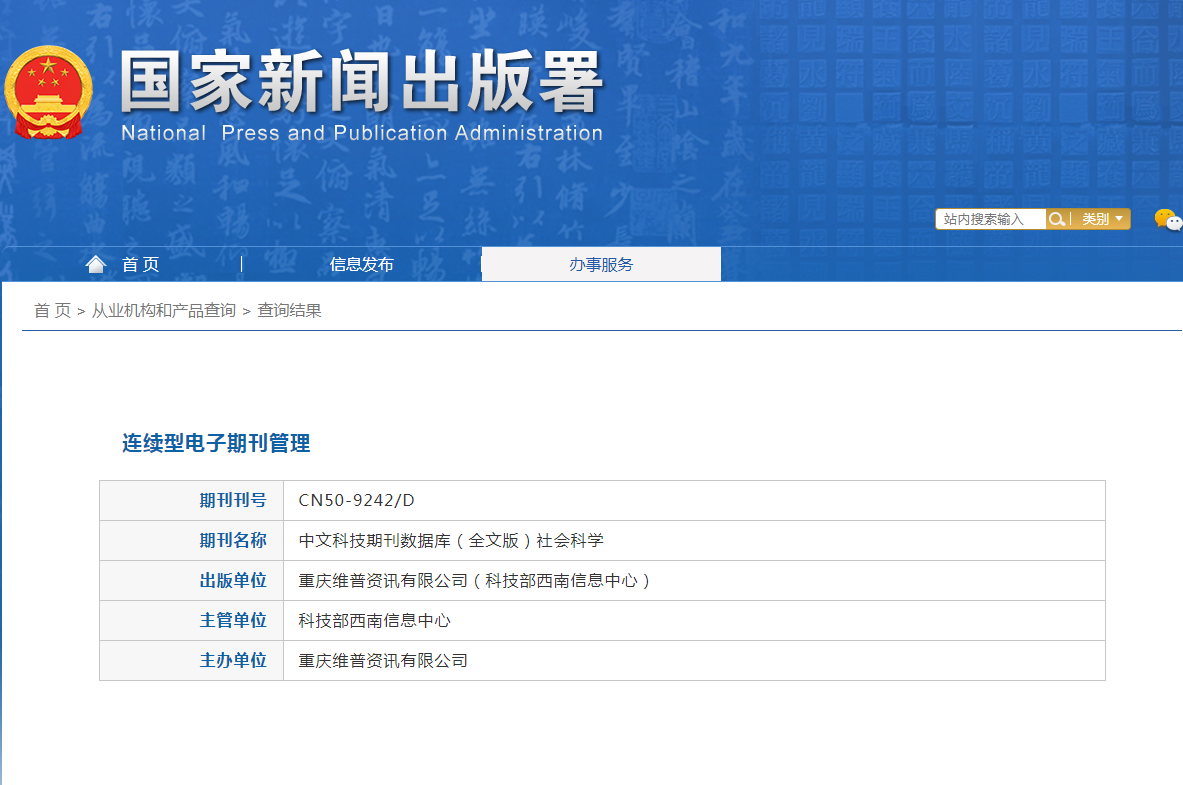Select the journal number CN50-9242/D
The width and height of the screenshot is (1183, 785).
(356, 501)
